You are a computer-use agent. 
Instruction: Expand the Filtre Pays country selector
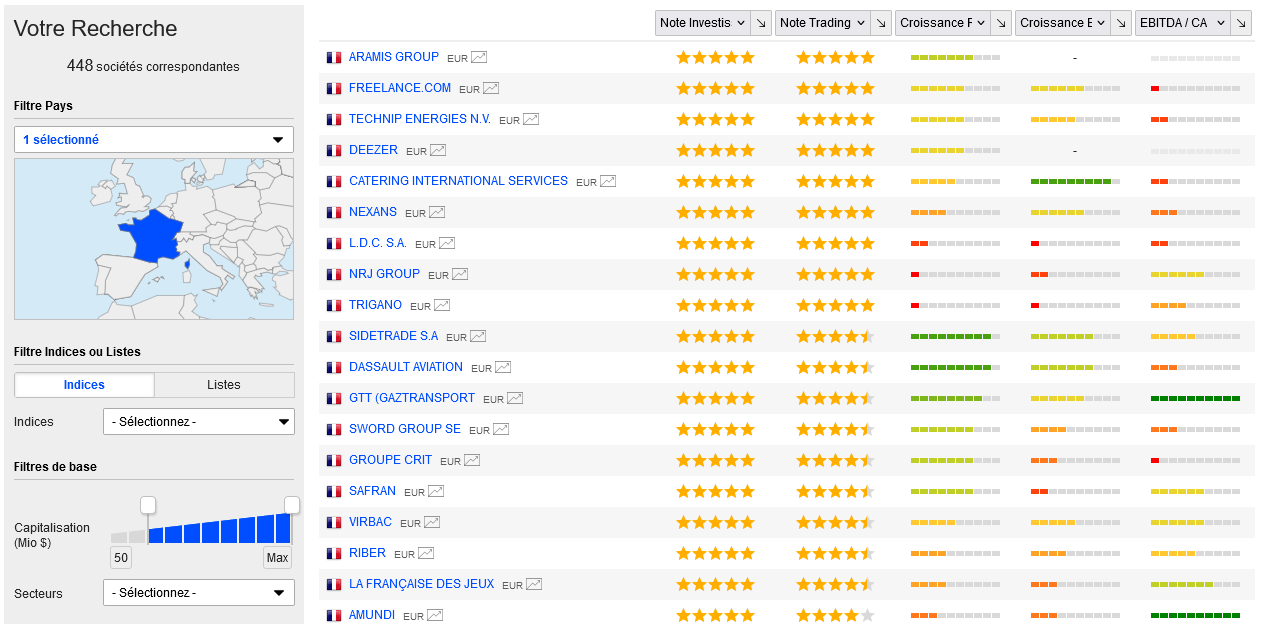[154, 140]
